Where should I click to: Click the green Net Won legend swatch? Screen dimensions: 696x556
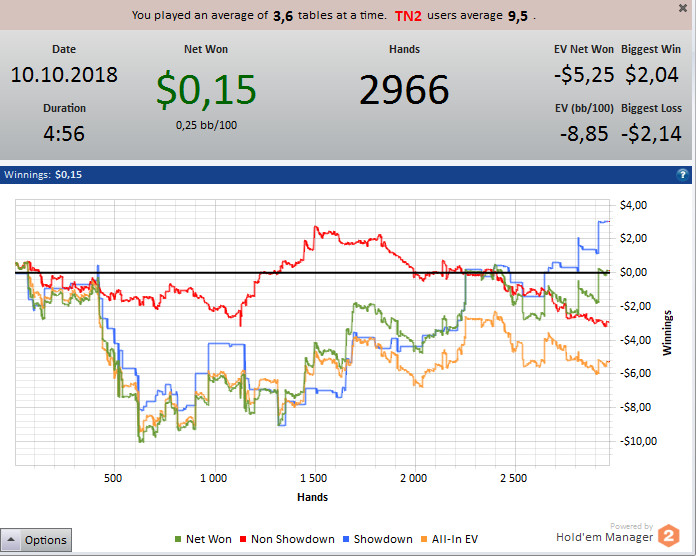(x=178, y=540)
